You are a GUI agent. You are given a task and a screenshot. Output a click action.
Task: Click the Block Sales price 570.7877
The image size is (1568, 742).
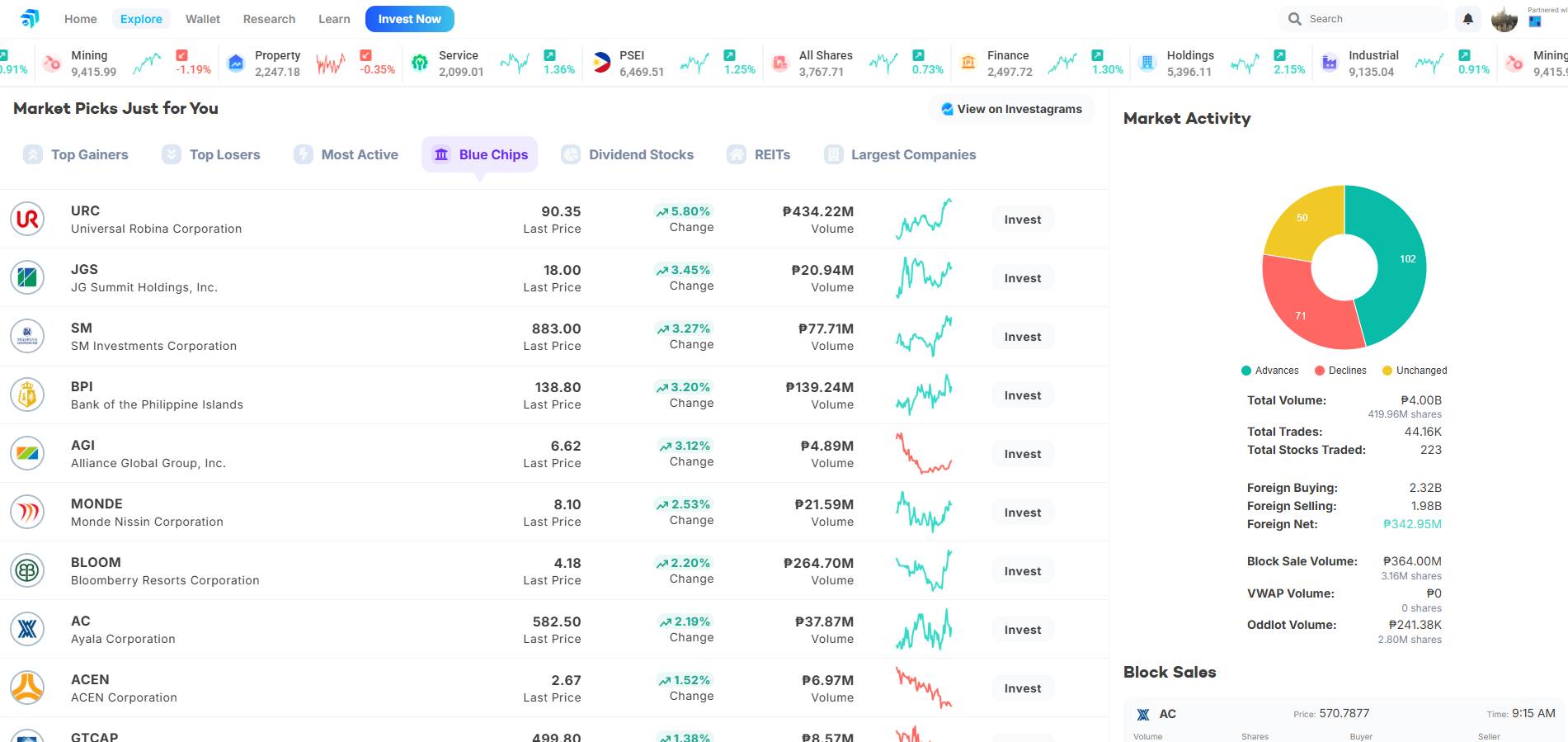click(x=1344, y=713)
